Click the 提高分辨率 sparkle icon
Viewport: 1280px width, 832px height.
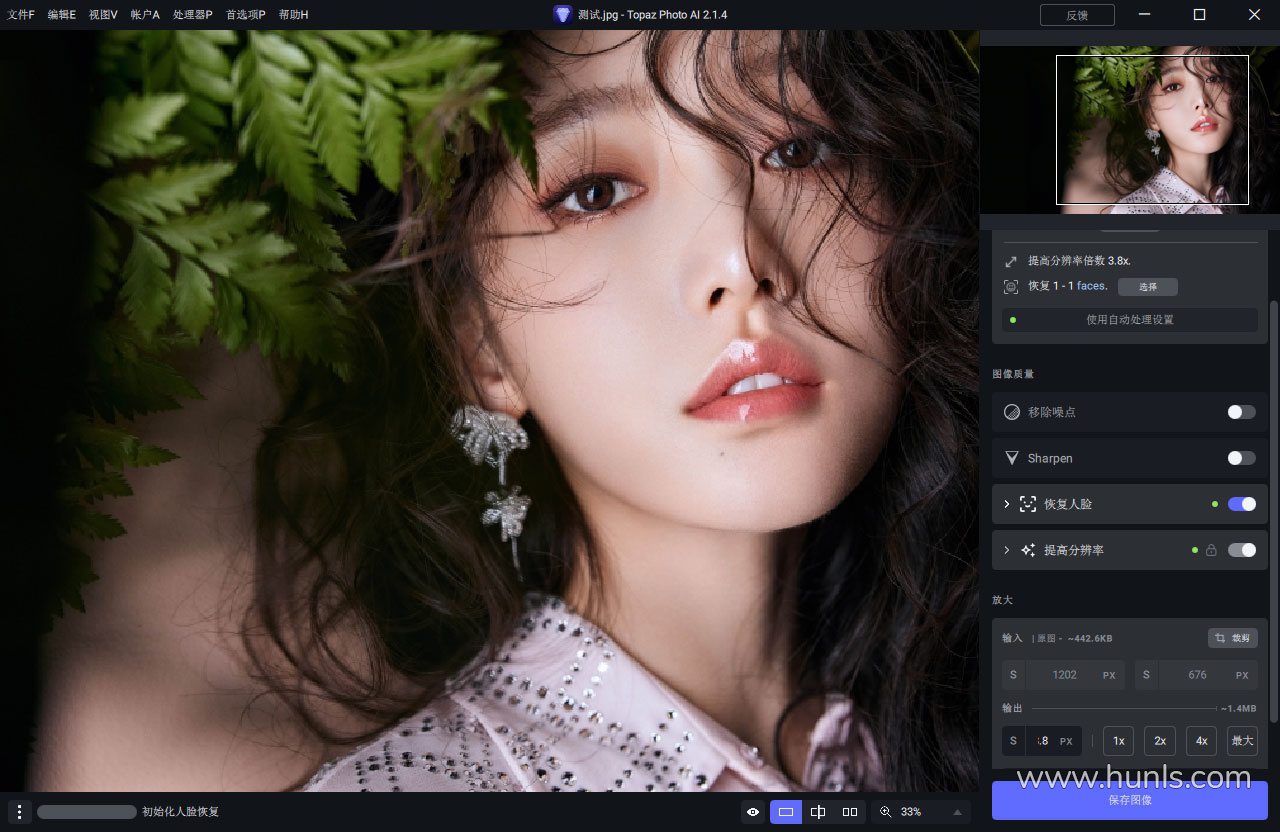tap(1028, 550)
